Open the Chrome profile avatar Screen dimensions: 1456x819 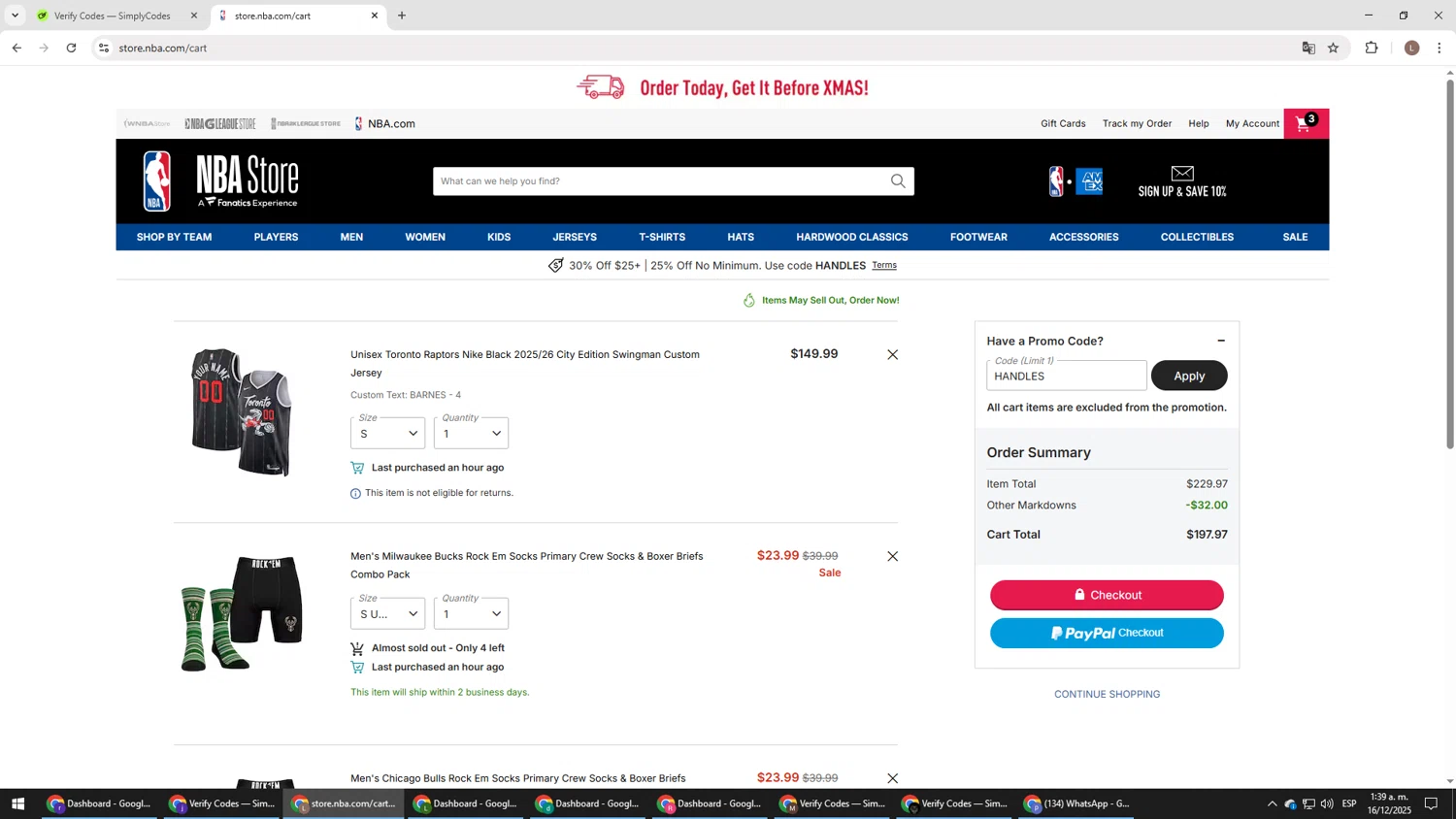(x=1411, y=48)
